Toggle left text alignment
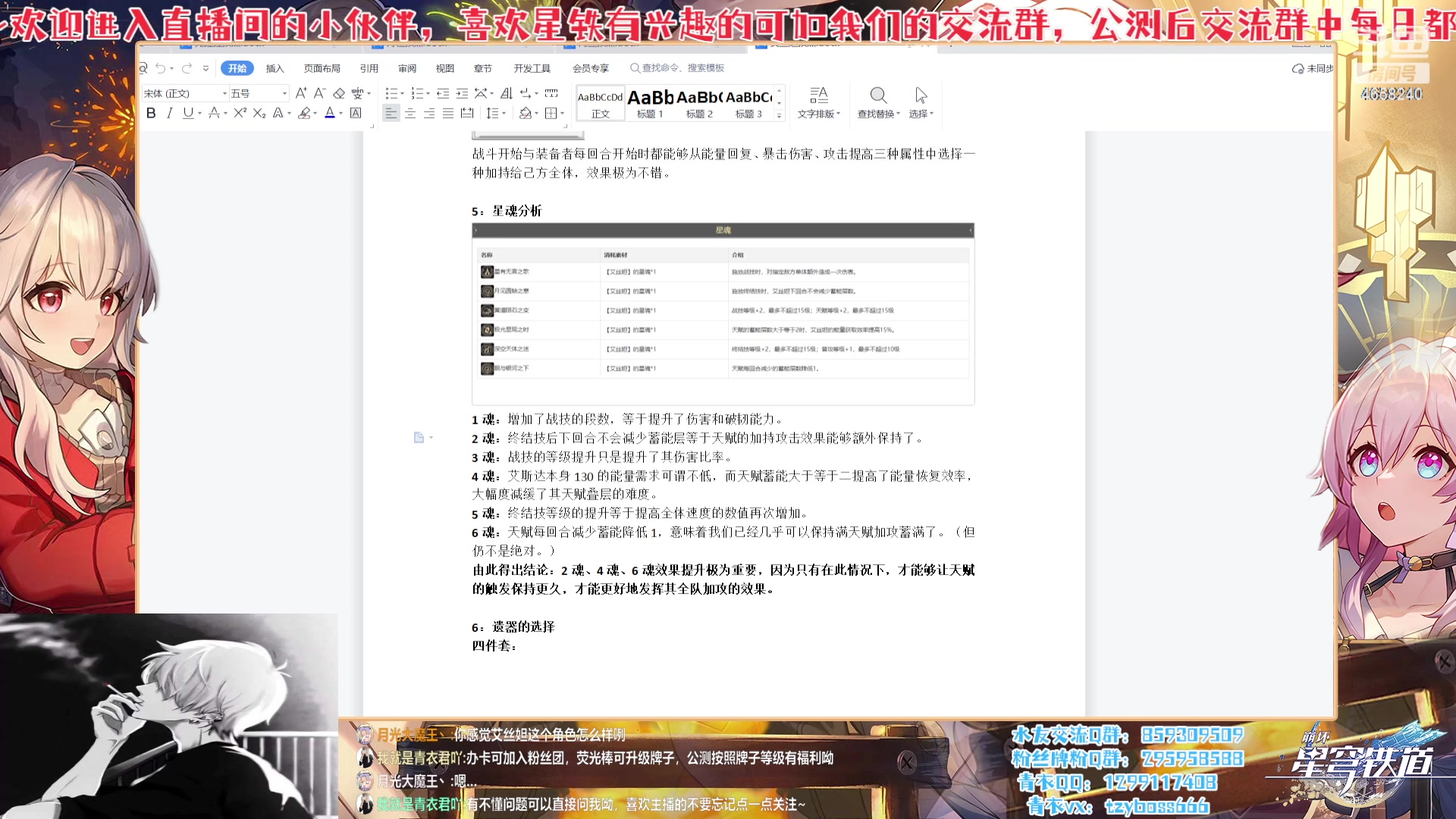The width and height of the screenshot is (1456, 819). (x=391, y=113)
